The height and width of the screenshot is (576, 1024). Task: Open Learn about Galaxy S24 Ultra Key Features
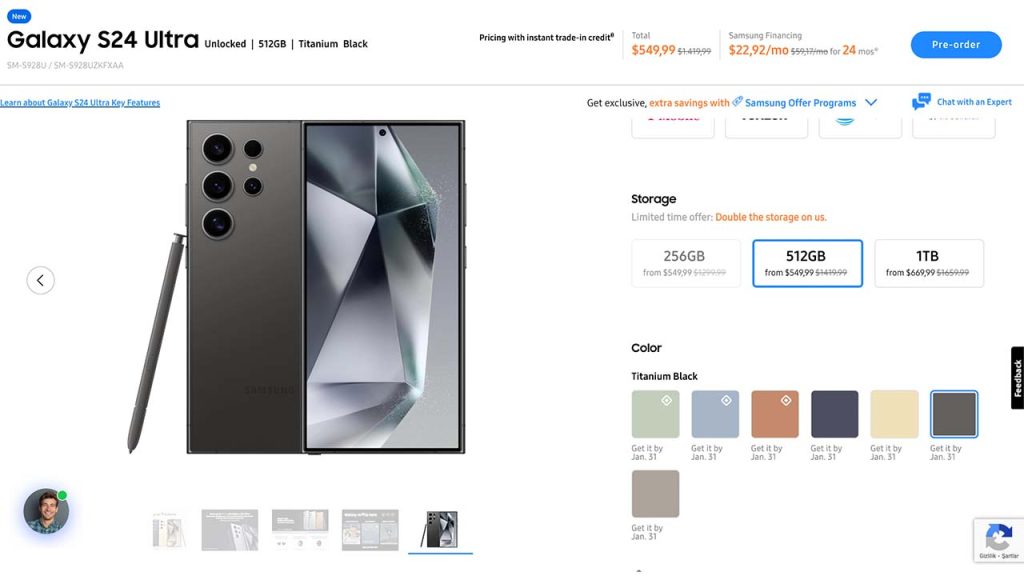(x=80, y=103)
